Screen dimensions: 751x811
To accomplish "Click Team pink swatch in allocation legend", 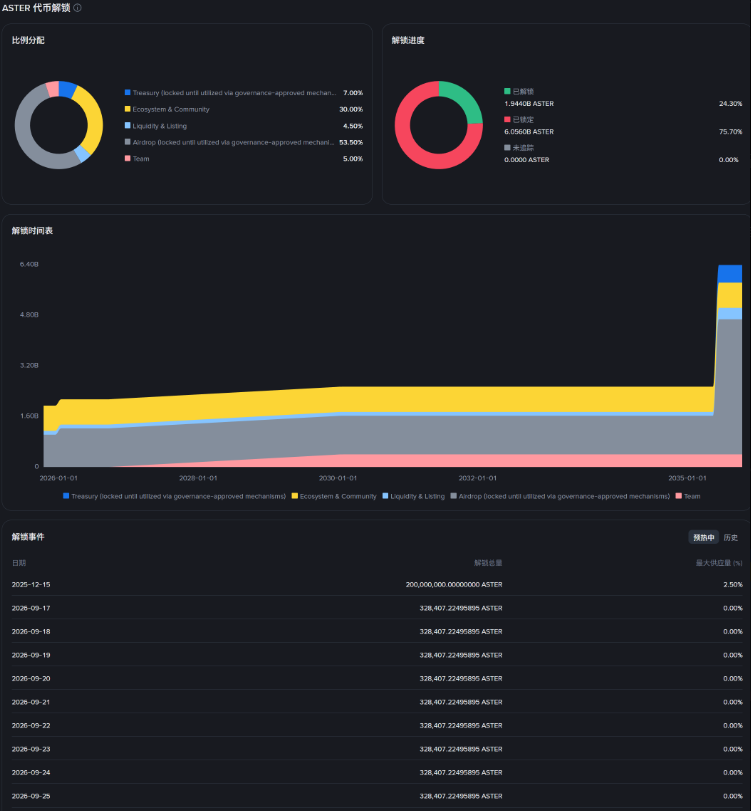I will click(127, 158).
